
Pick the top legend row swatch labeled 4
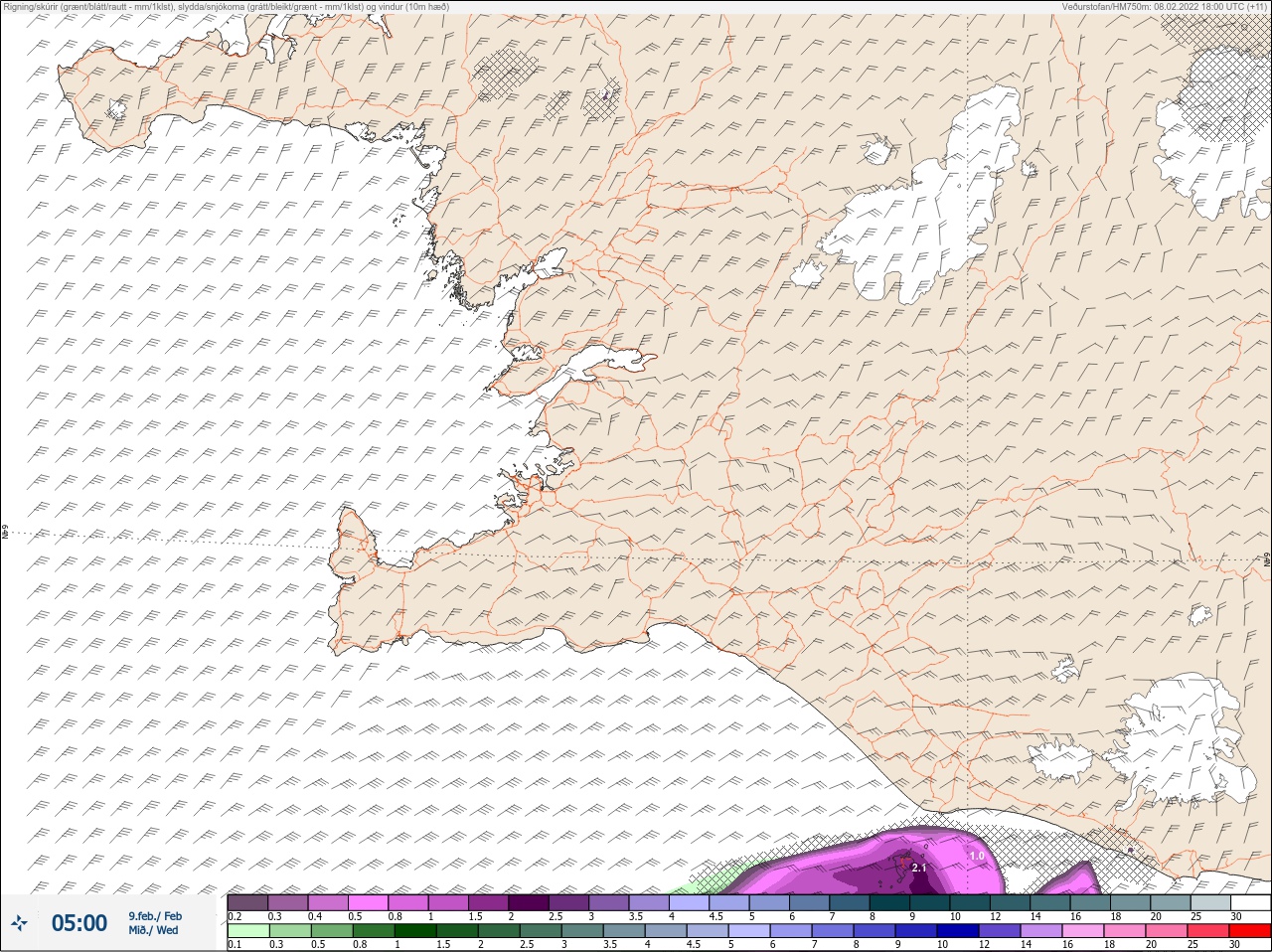pos(689,902)
